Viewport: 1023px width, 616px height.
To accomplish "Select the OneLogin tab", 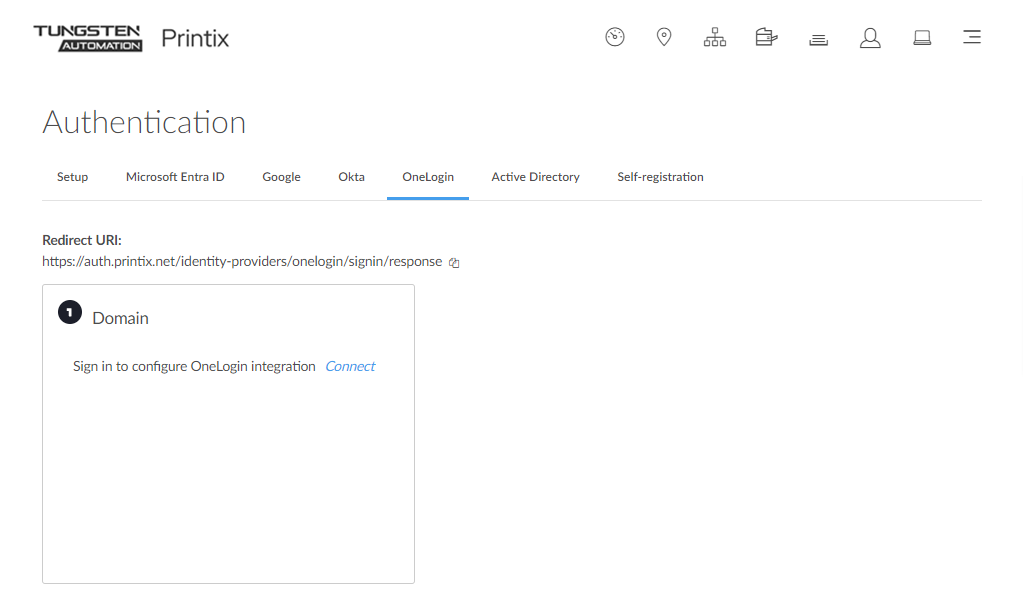I will click(x=428, y=177).
